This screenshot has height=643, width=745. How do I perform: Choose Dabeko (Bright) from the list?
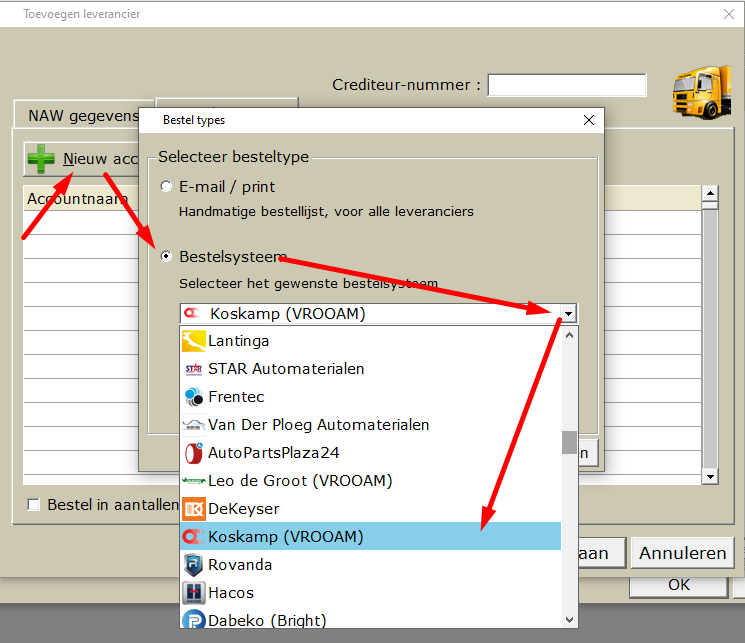371,619
